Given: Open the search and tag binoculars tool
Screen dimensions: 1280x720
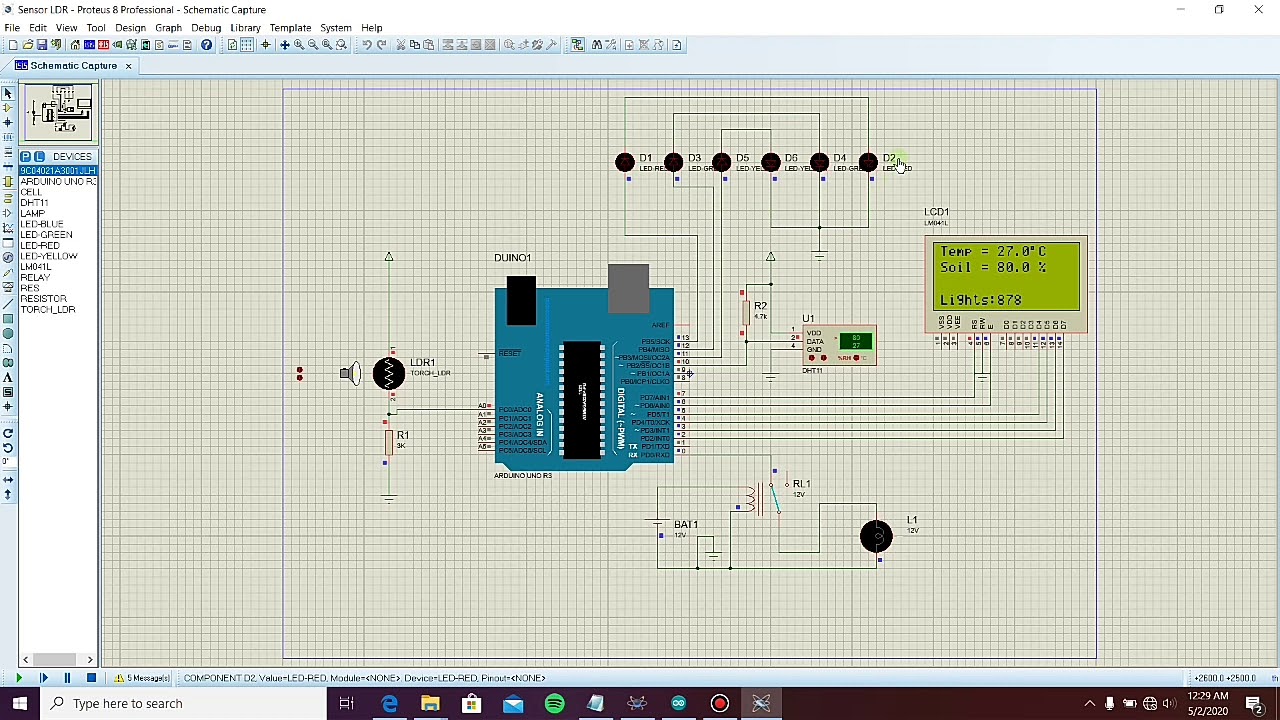Looking at the screenshot, I should (597, 45).
